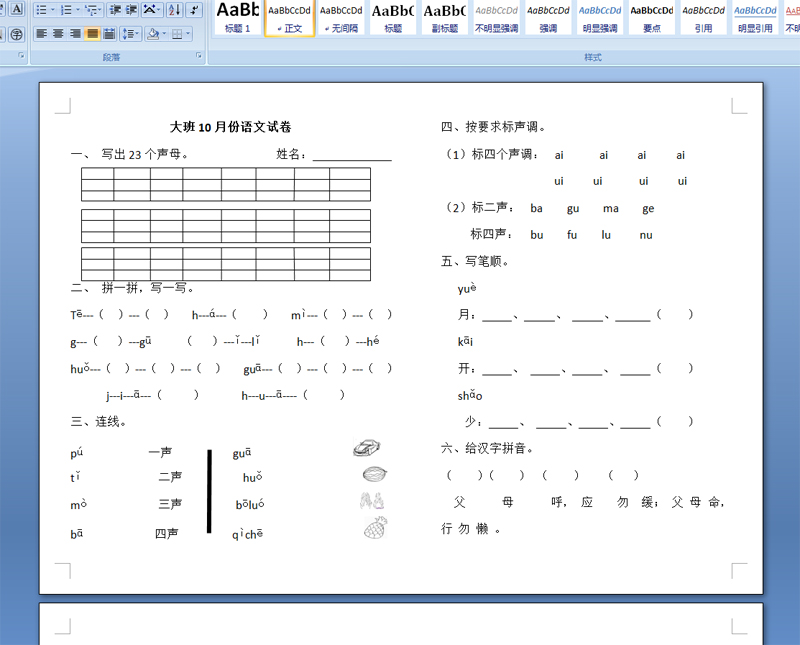The height and width of the screenshot is (645, 800).
Task: Select the fire picture in the document
Action: click(371, 501)
